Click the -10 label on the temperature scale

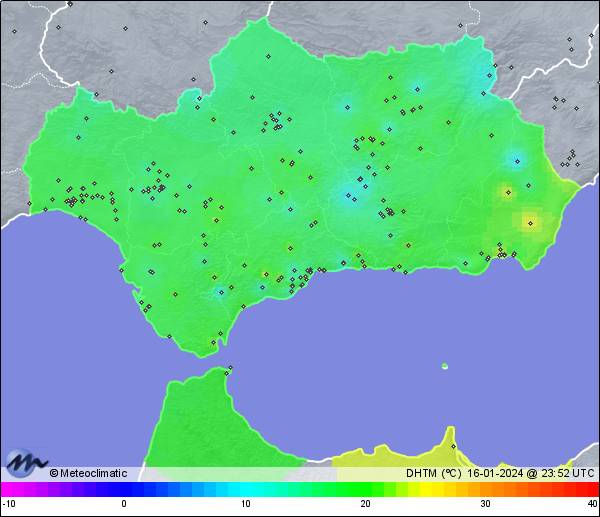pos(9,504)
